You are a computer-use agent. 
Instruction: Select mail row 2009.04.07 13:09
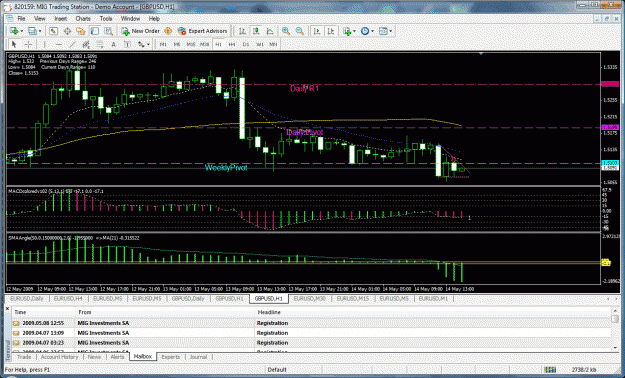pyautogui.click(x=312, y=333)
